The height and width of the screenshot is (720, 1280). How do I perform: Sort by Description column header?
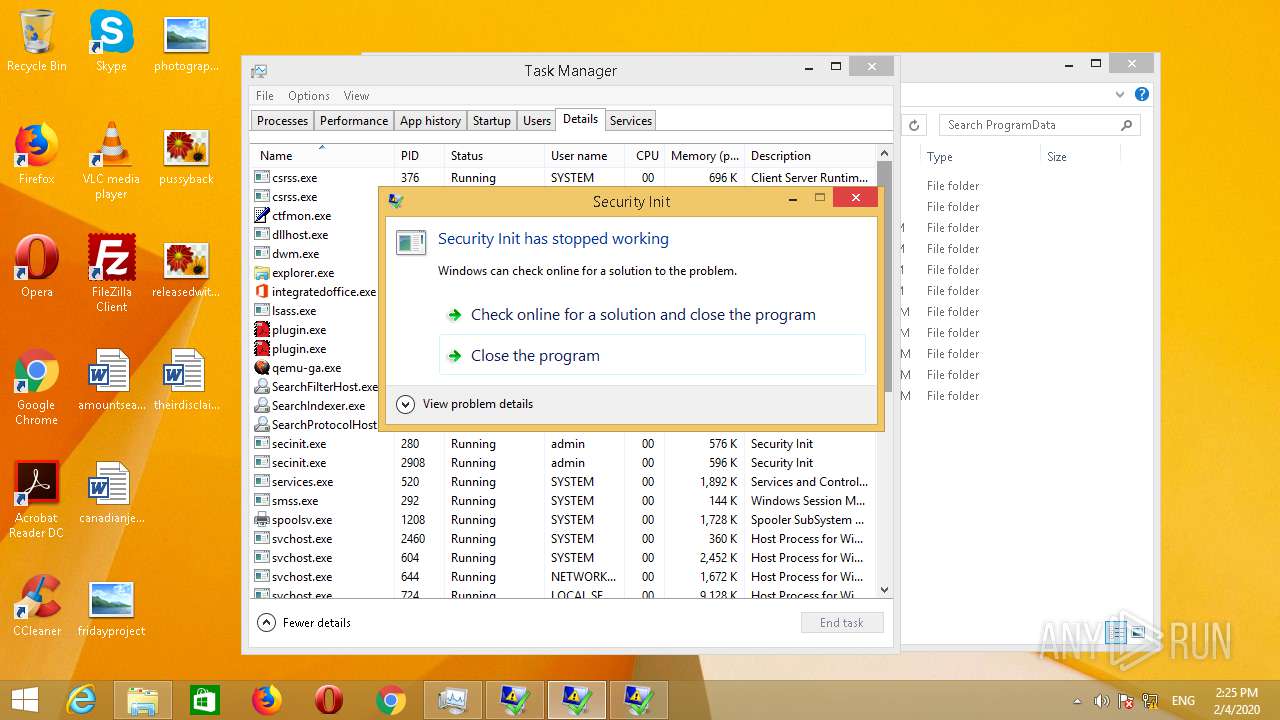click(x=810, y=156)
